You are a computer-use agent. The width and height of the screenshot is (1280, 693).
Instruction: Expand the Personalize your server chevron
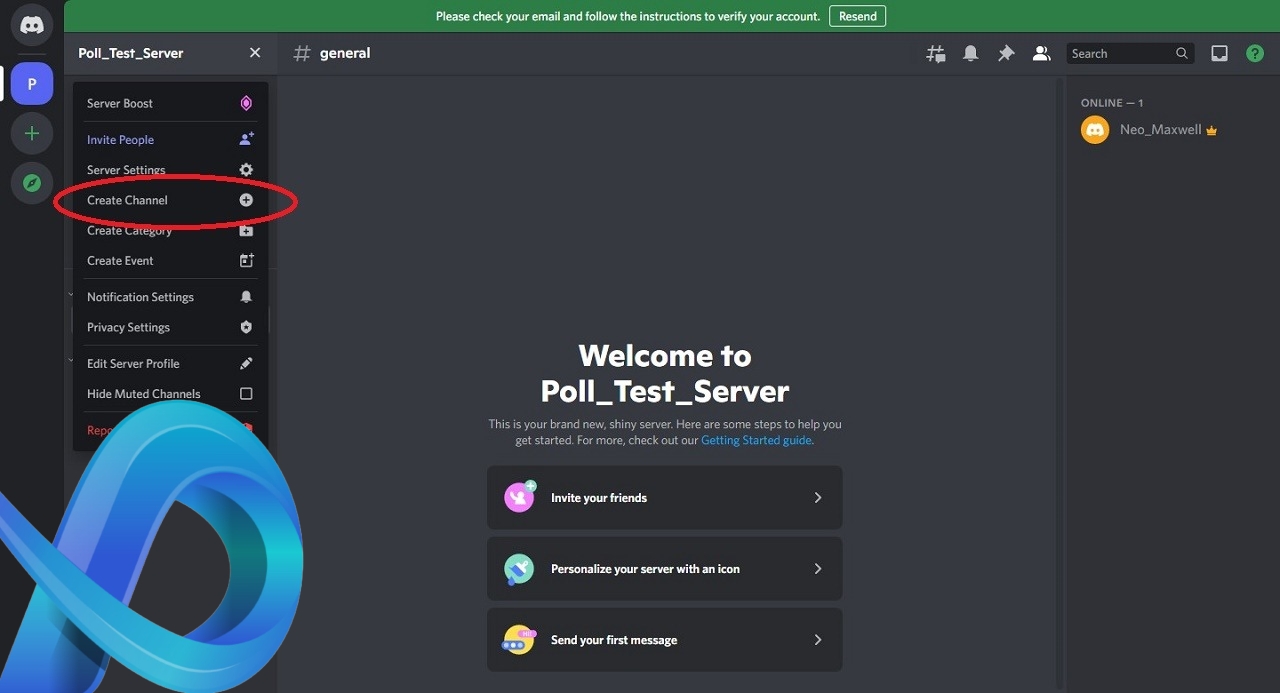[817, 568]
